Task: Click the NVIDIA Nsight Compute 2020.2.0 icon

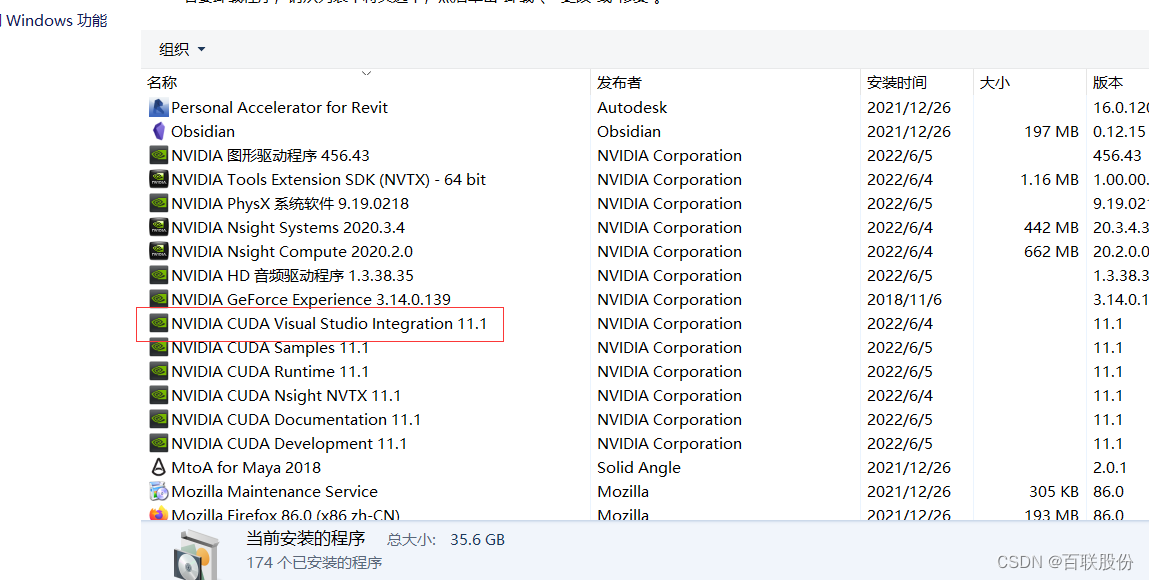Action: 158,252
